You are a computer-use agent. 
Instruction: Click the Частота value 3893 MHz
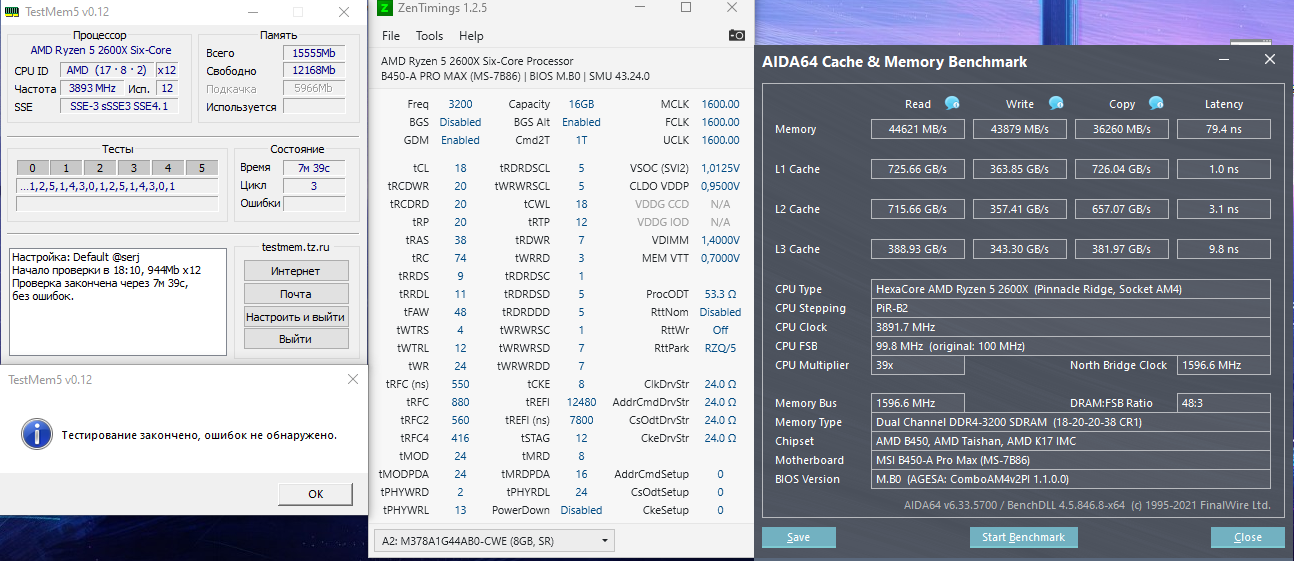[x=92, y=88]
